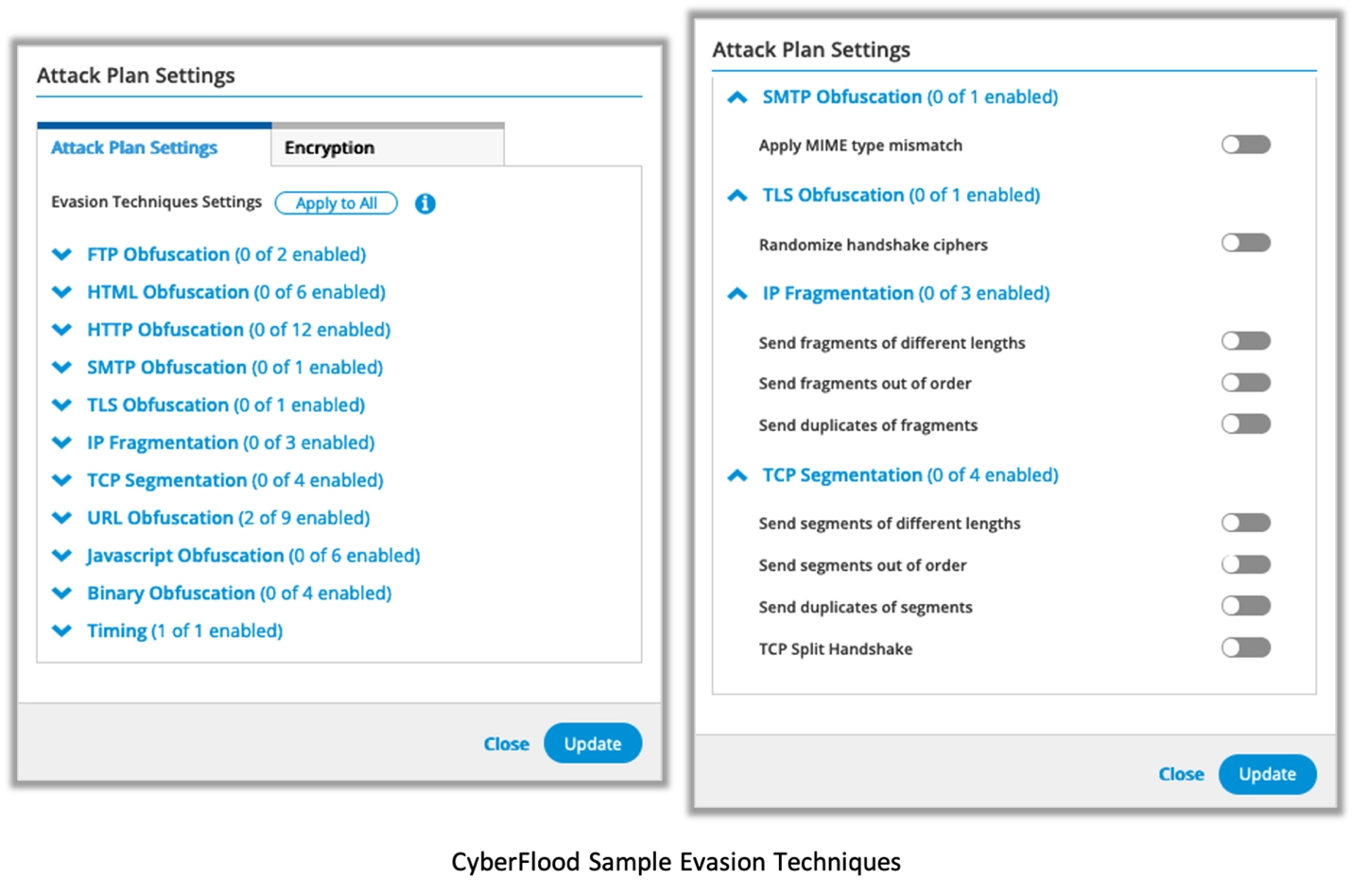The image size is (1352, 896).
Task: Expand the FTP Obfuscation section
Action: pyautogui.click(x=62, y=254)
